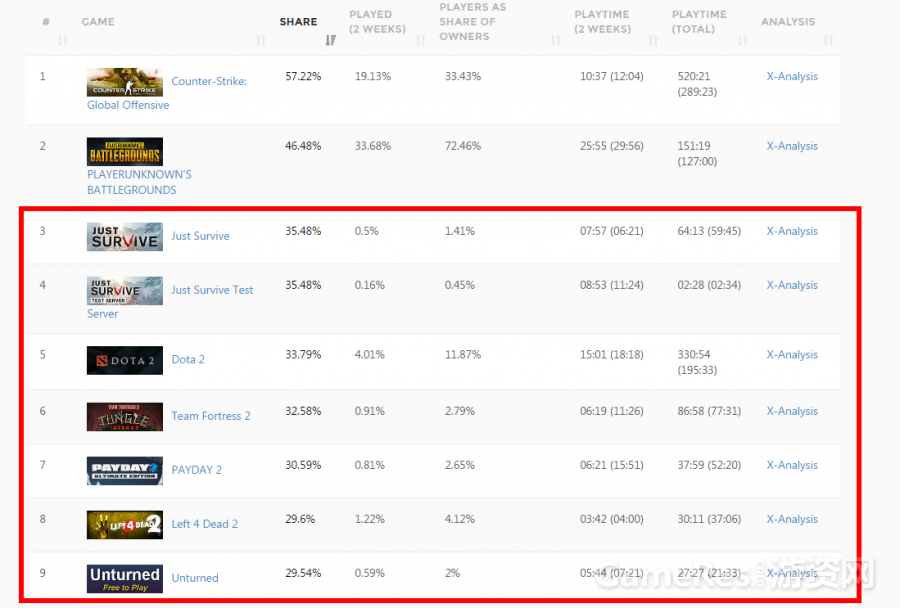The width and height of the screenshot is (900, 608).
Task: Click the Team Fortress 2 thumbnail
Action: coord(124,417)
